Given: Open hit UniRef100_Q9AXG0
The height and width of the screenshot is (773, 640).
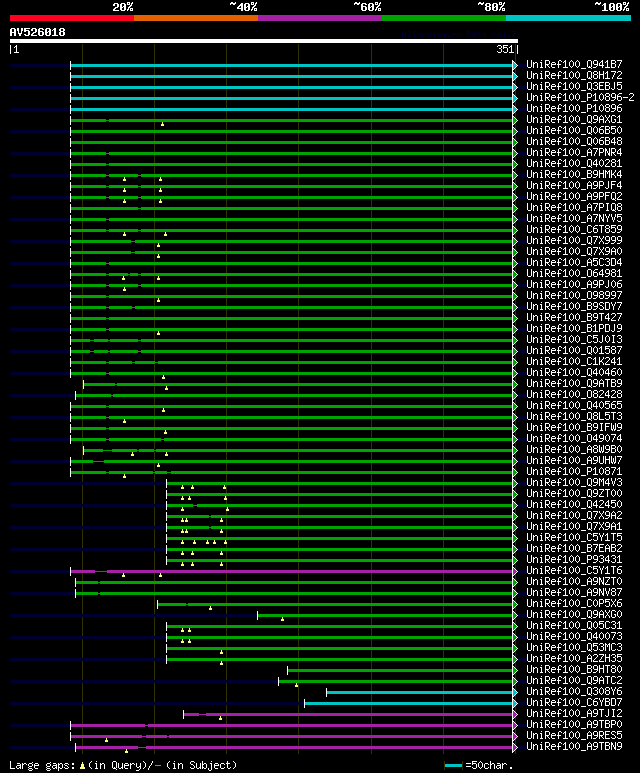Looking at the screenshot, I should coord(574,615).
